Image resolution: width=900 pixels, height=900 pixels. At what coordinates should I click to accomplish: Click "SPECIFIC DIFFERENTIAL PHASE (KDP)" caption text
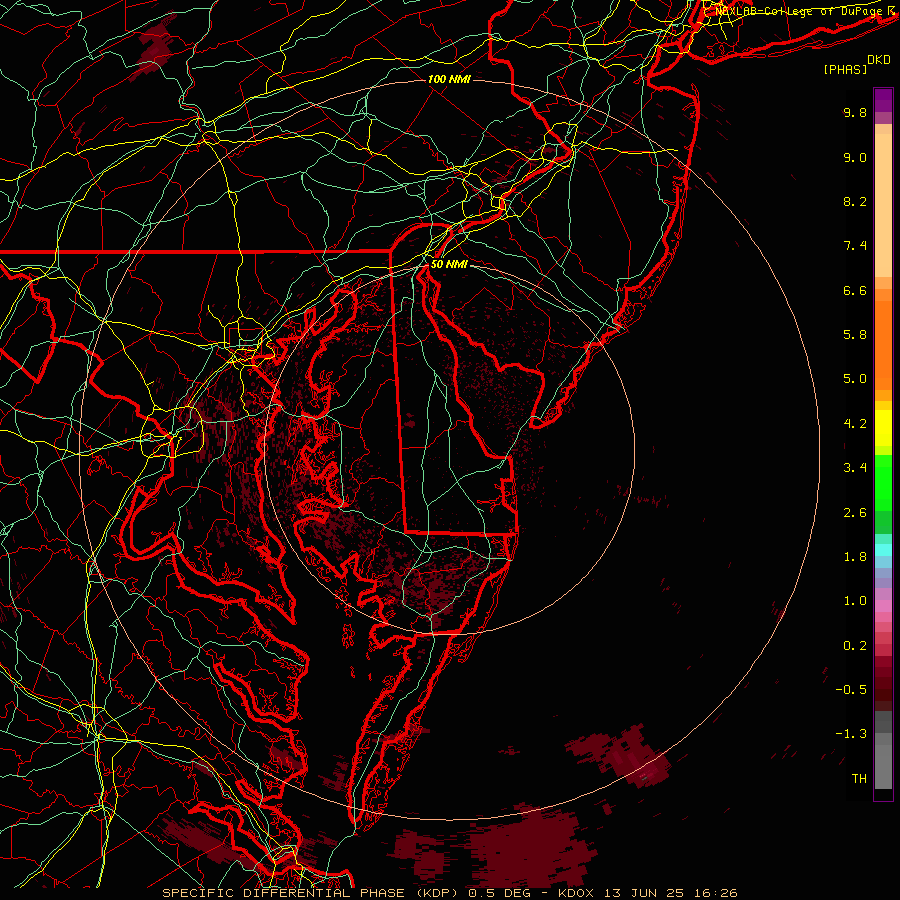[x=311, y=893]
